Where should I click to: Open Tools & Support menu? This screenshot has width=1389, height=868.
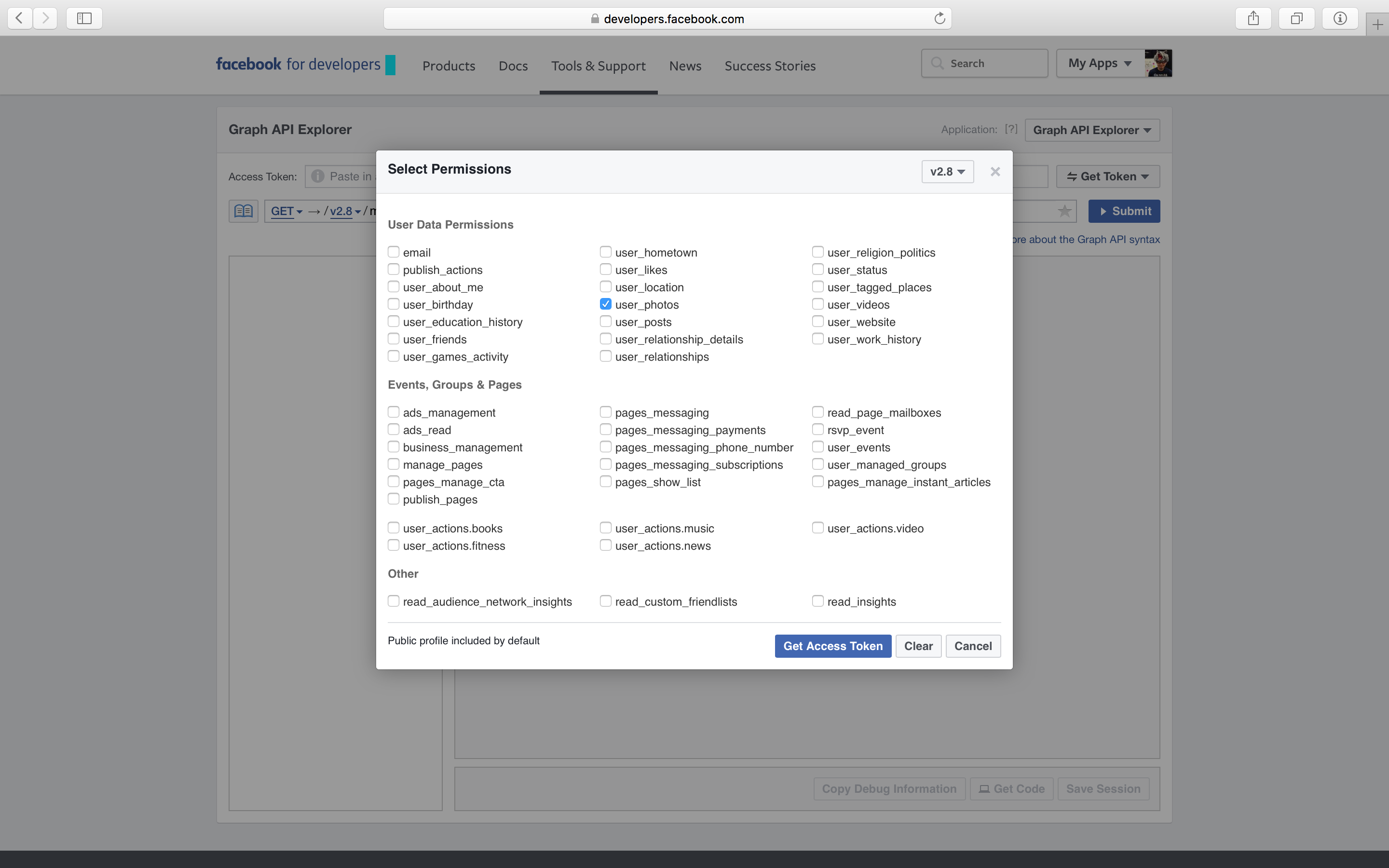coord(598,66)
